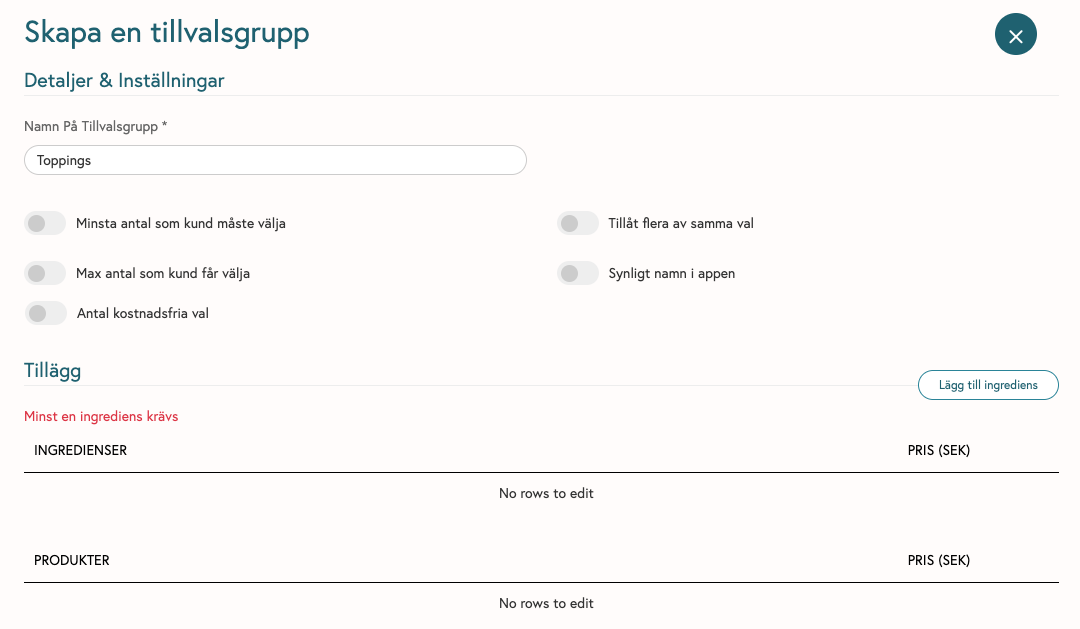Click the Tillåt flera av samma val label text
This screenshot has width=1080, height=629.
pyautogui.click(x=681, y=223)
